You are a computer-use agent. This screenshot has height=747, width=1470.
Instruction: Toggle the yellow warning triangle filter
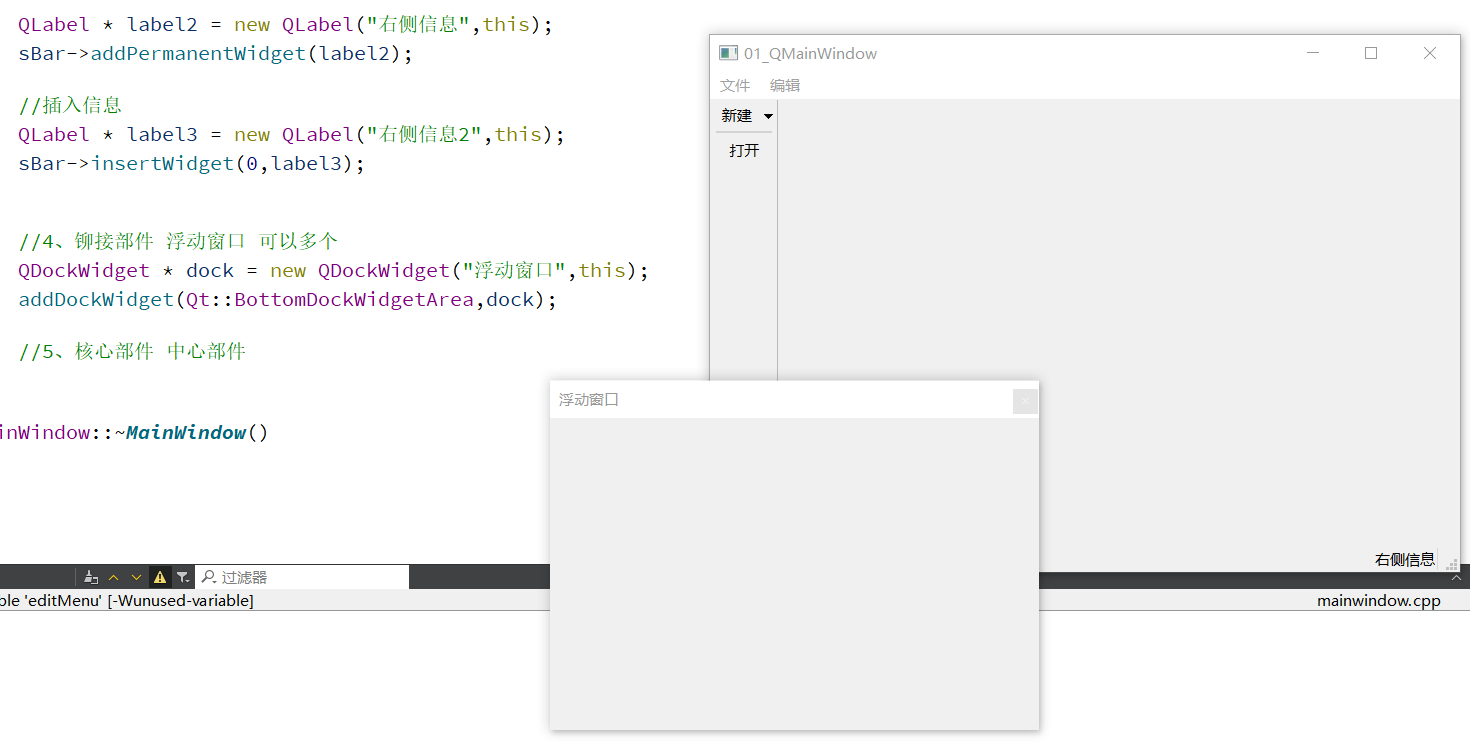[x=160, y=576]
